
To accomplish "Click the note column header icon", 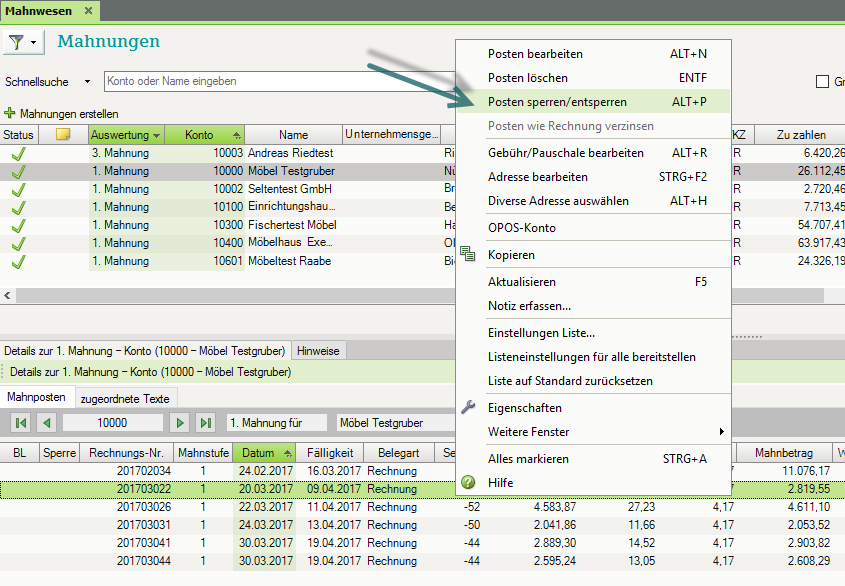I will click(x=62, y=135).
